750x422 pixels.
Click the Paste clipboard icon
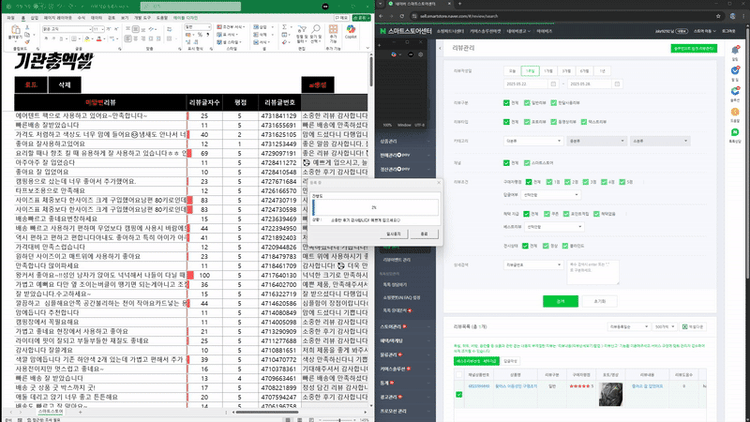click(15, 32)
